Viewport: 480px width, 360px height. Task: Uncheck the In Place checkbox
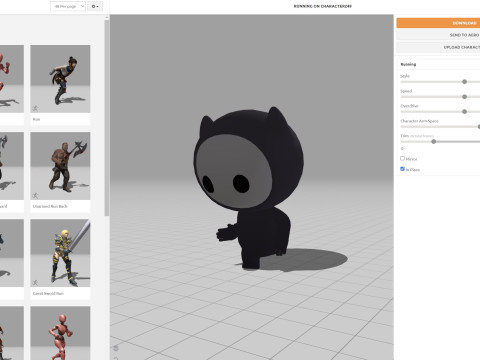pyautogui.click(x=402, y=169)
